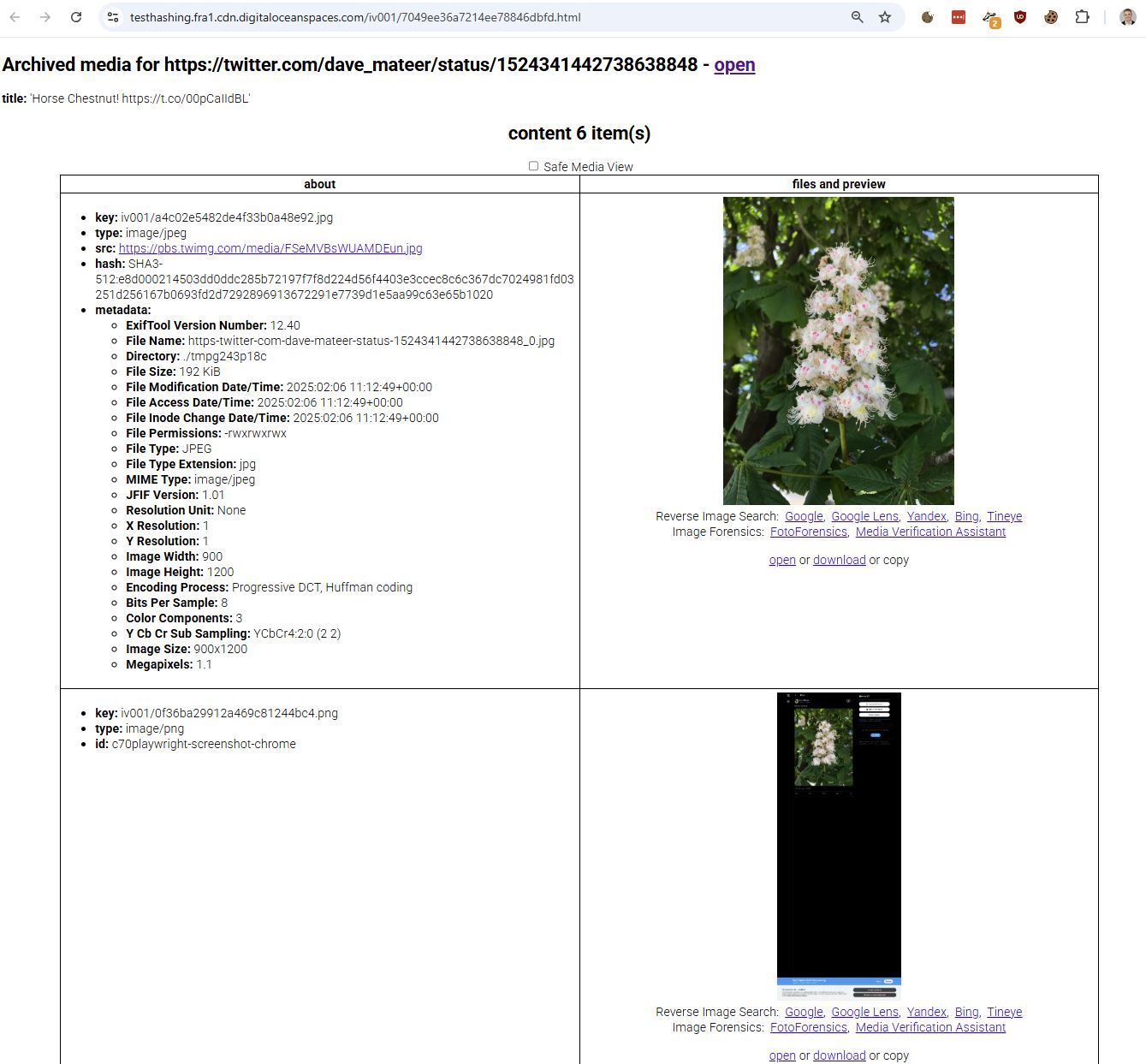Image resolution: width=1146 pixels, height=1064 pixels.
Task: Open the Chrome profile avatar
Action: (x=1127, y=17)
